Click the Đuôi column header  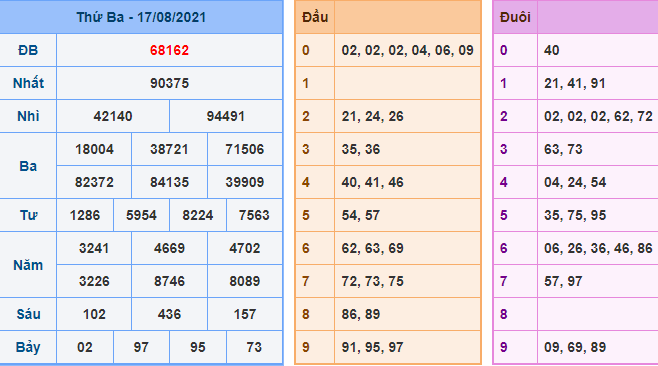pyautogui.click(x=515, y=17)
